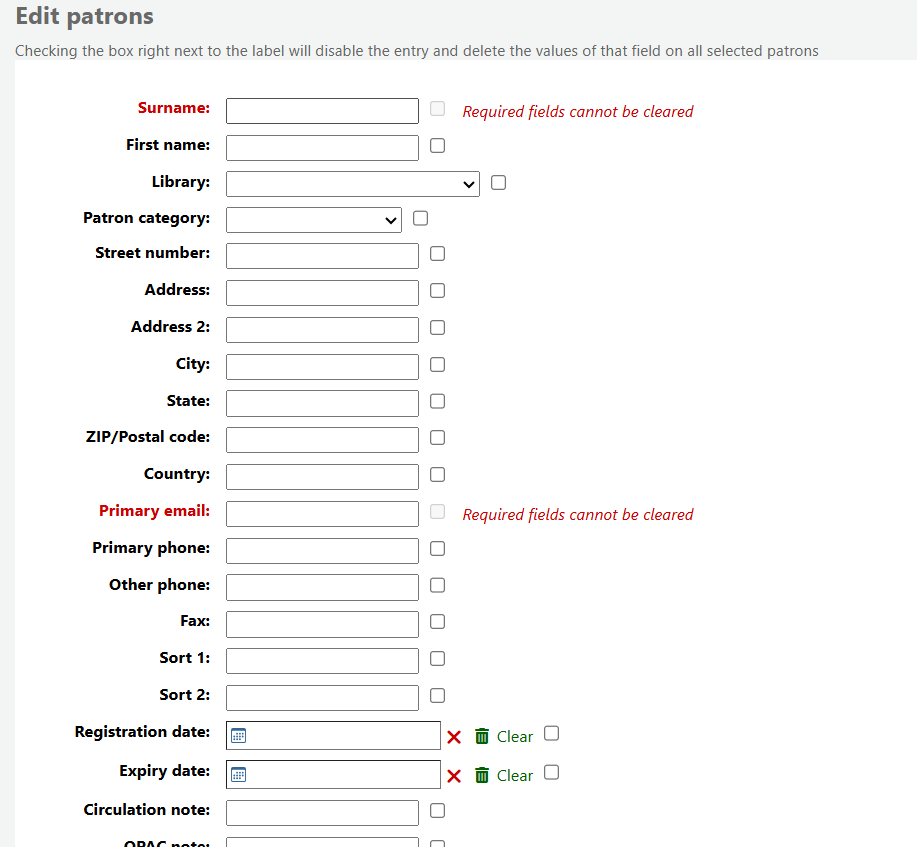Check the Sort 1 clear checkbox
Image resolution: width=917 pixels, height=847 pixels.
(437, 659)
